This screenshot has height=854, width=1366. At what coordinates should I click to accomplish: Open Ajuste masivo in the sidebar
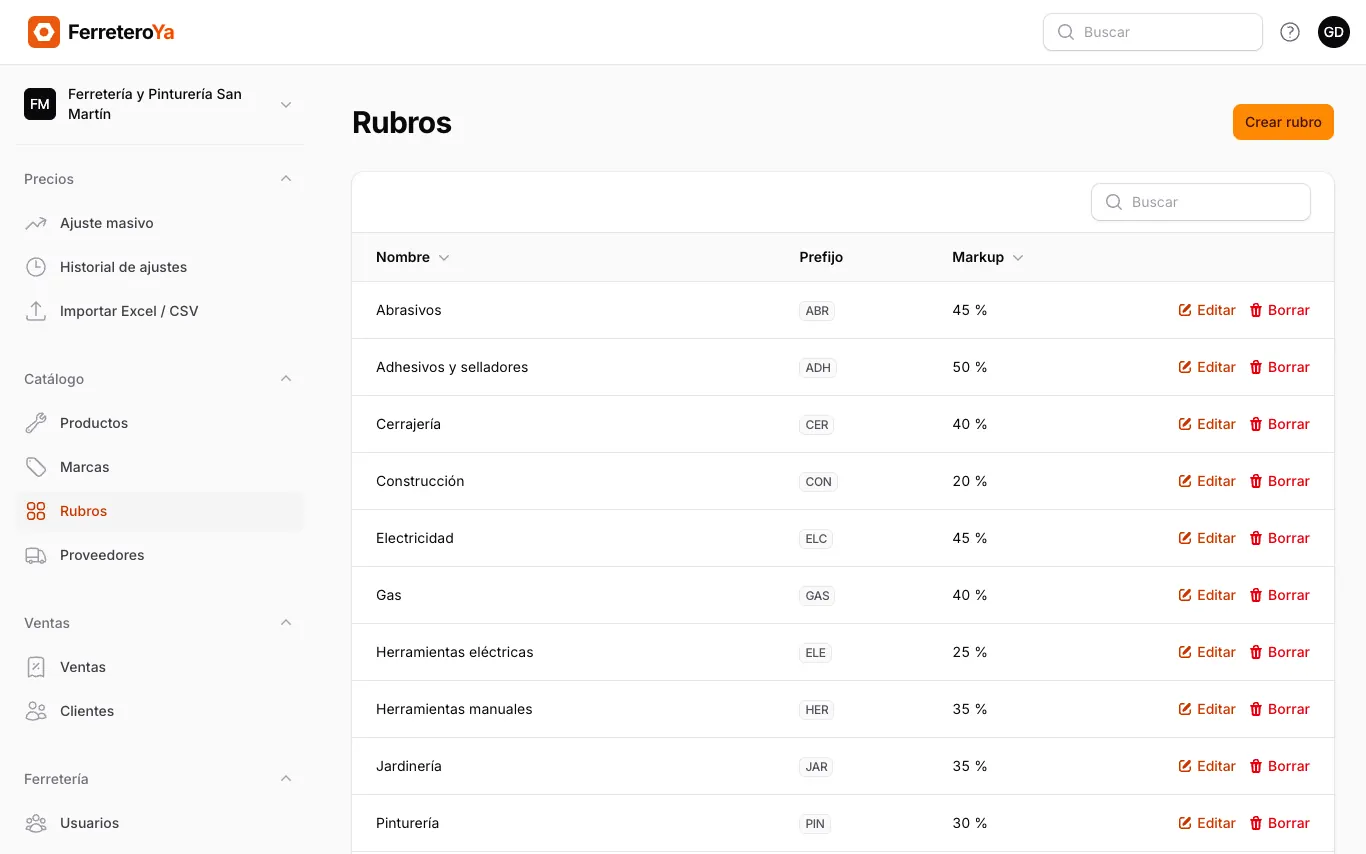click(160, 223)
